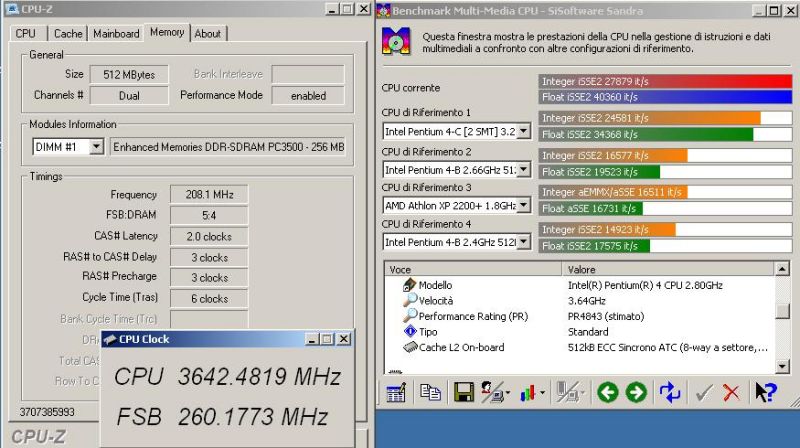The width and height of the screenshot is (800, 448).
Task: Click the Cycle Time (Tras) 6 clocks value
Action: pos(209,298)
